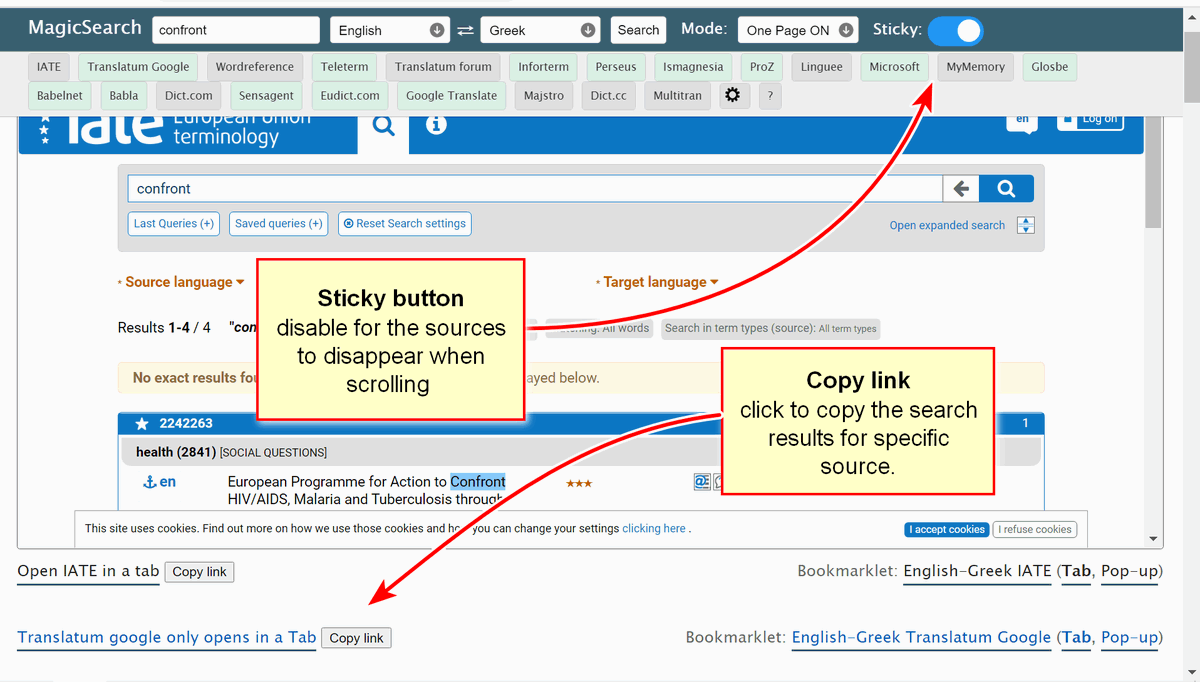The width and height of the screenshot is (1200, 682).
Task: Click inside the confront search field
Action: 235,29
